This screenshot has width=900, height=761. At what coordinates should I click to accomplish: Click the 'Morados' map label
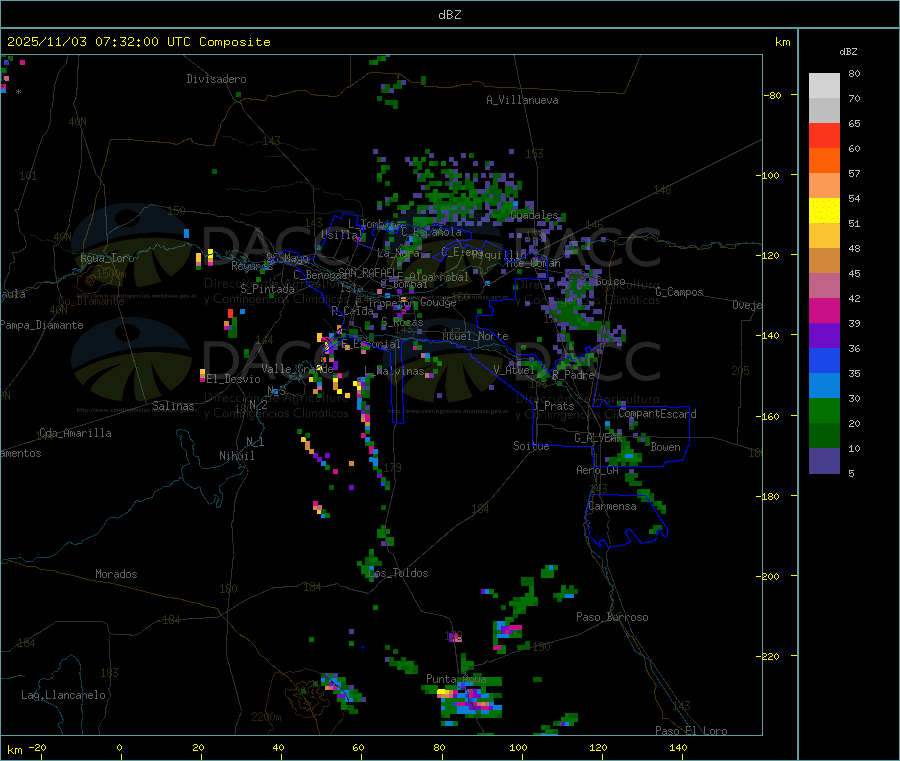(x=116, y=574)
